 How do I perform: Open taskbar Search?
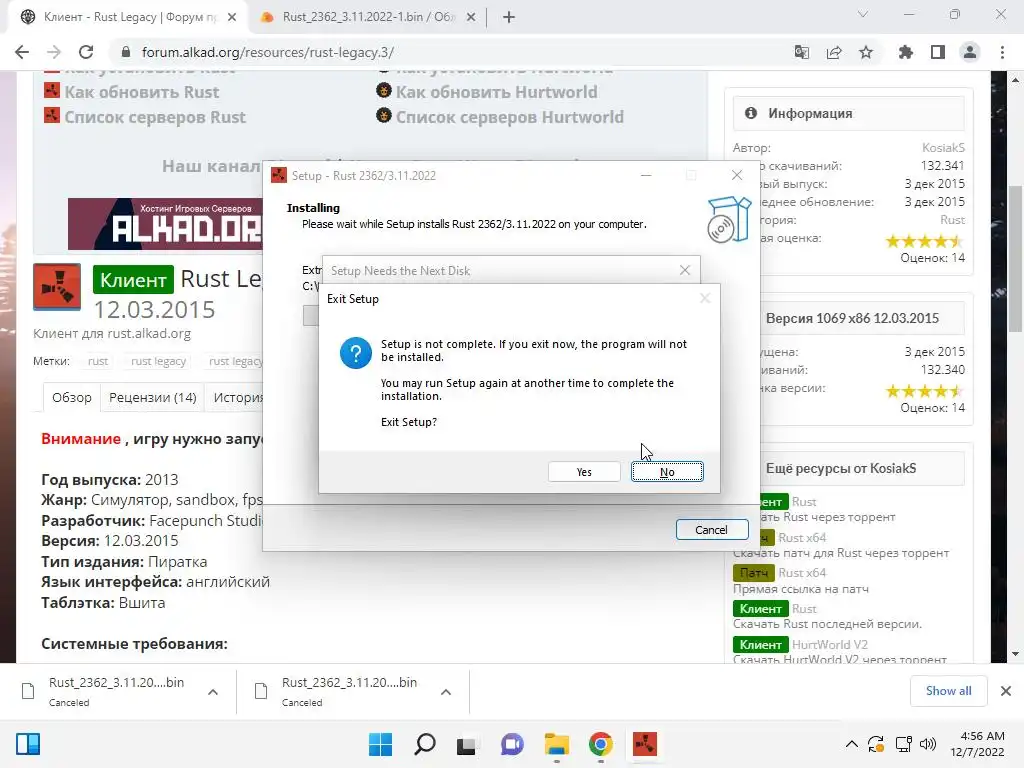point(424,744)
